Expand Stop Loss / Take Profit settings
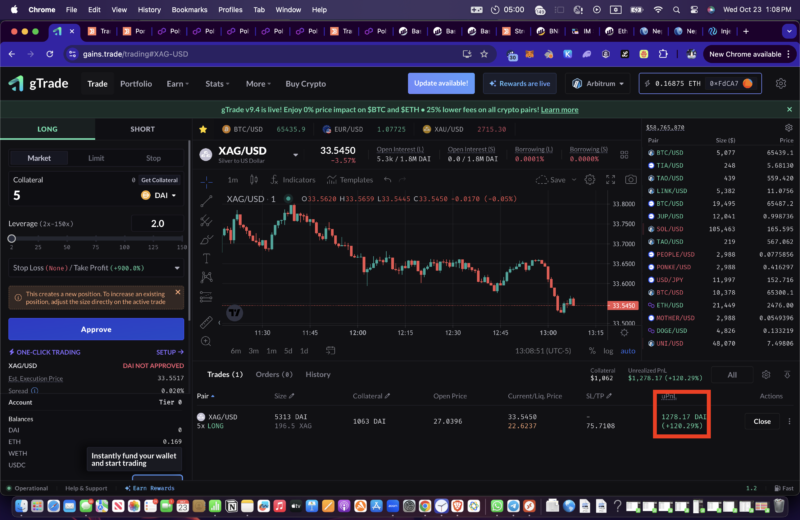 (96, 268)
